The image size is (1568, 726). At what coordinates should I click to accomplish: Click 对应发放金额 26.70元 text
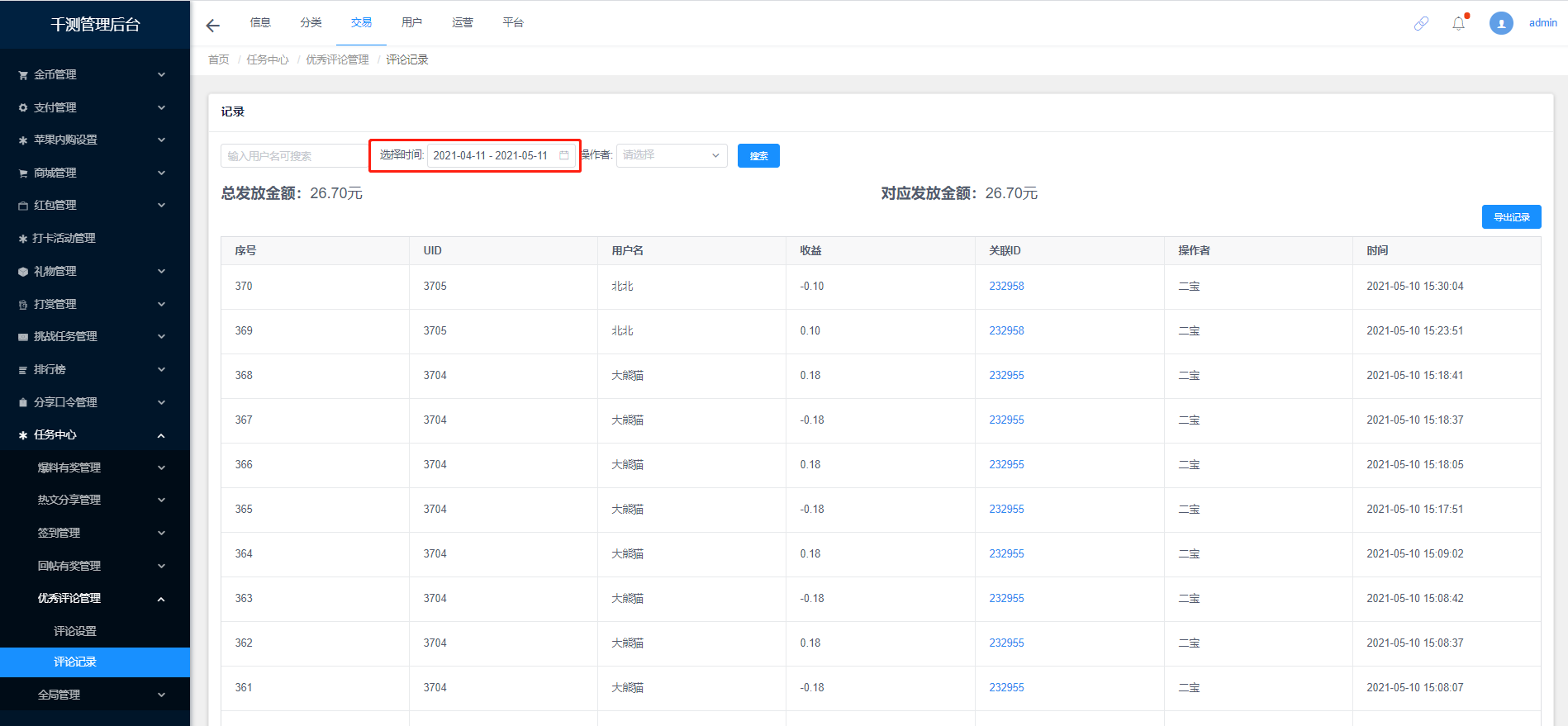[959, 193]
